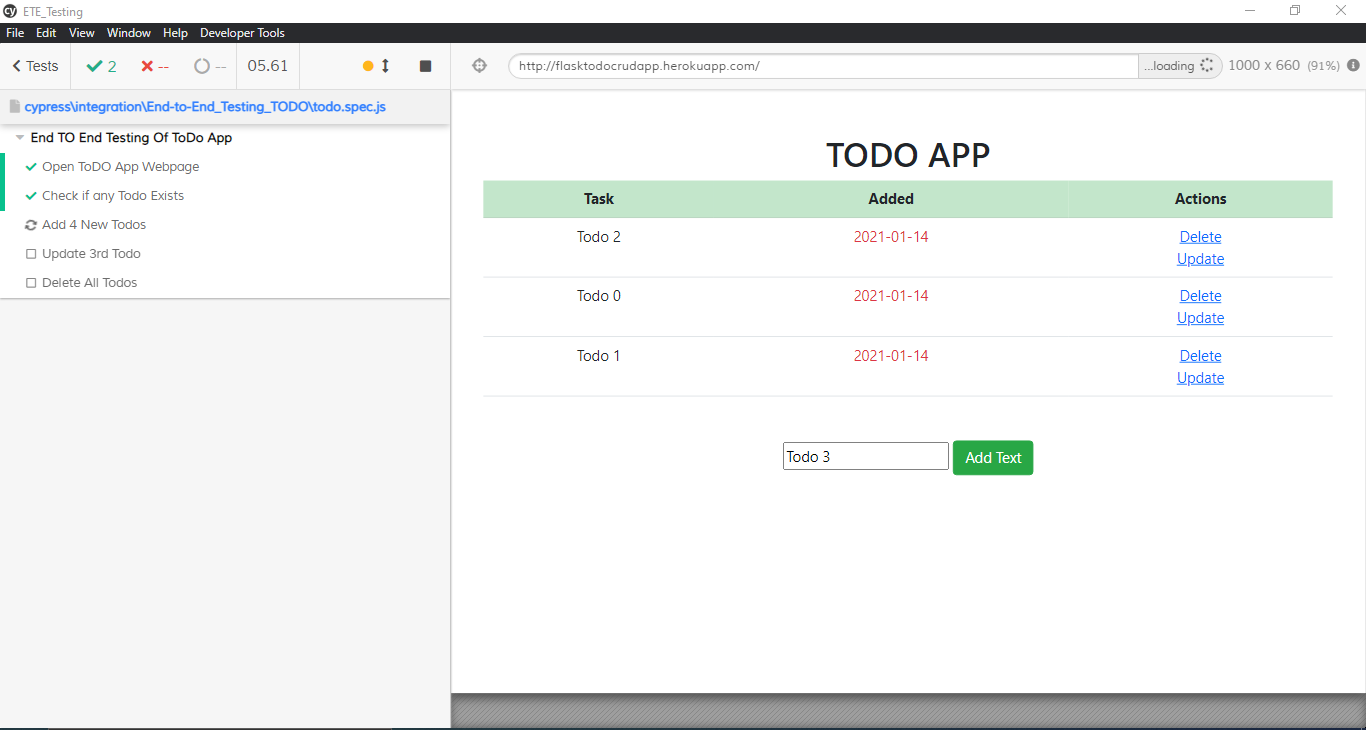The image size is (1366, 730).
Task: Select the failed tests filter icon
Action: pyautogui.click(x=148, y=65)
